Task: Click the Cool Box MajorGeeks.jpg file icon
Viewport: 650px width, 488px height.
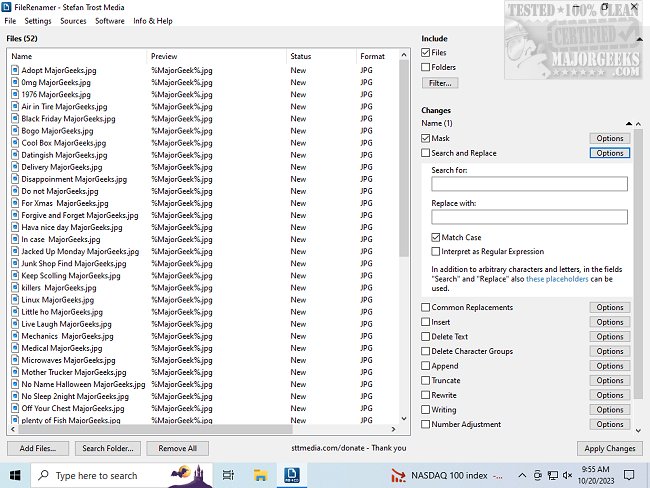Action: (15, 143)
